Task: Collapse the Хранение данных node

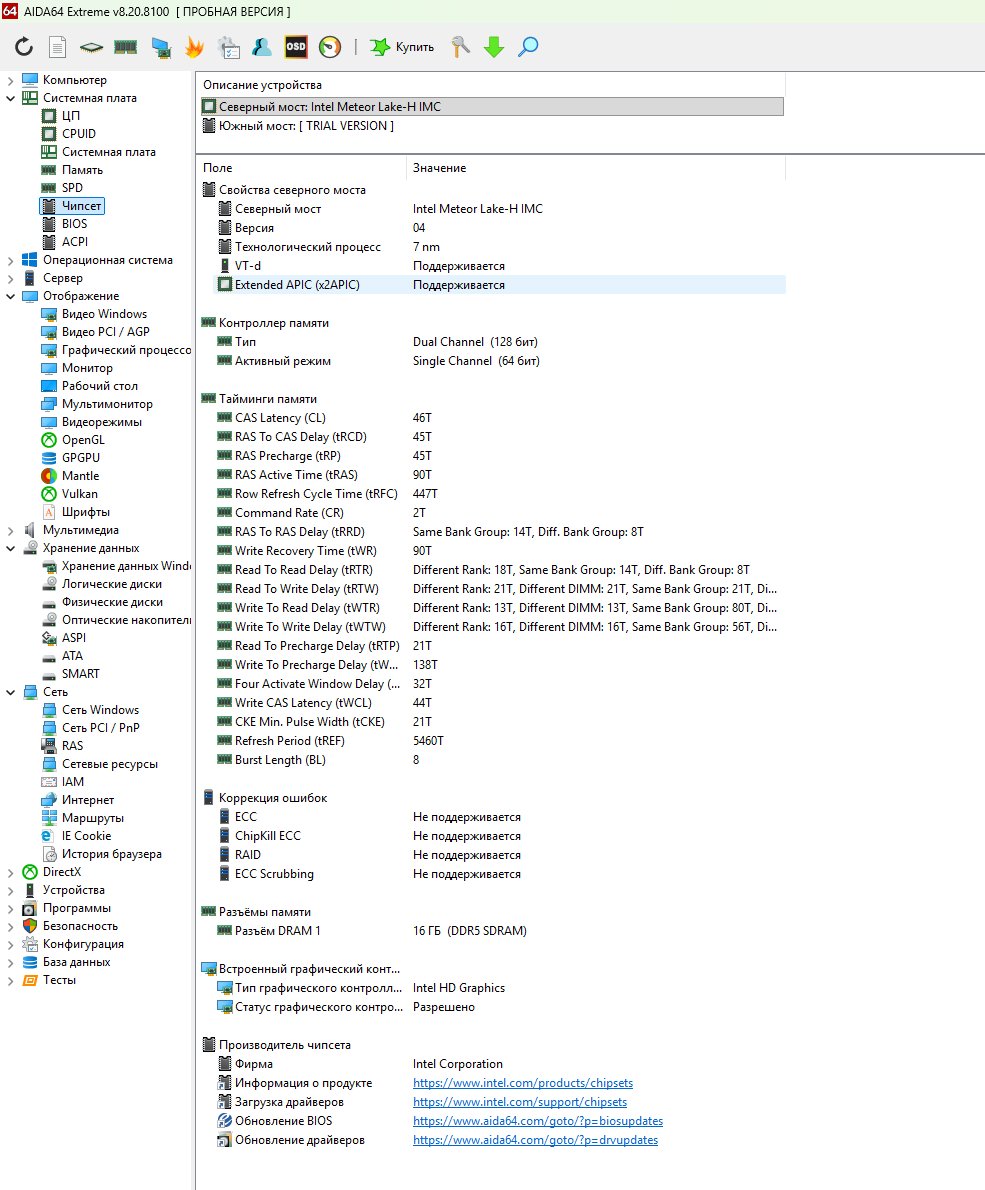Action: coord(11,548)
